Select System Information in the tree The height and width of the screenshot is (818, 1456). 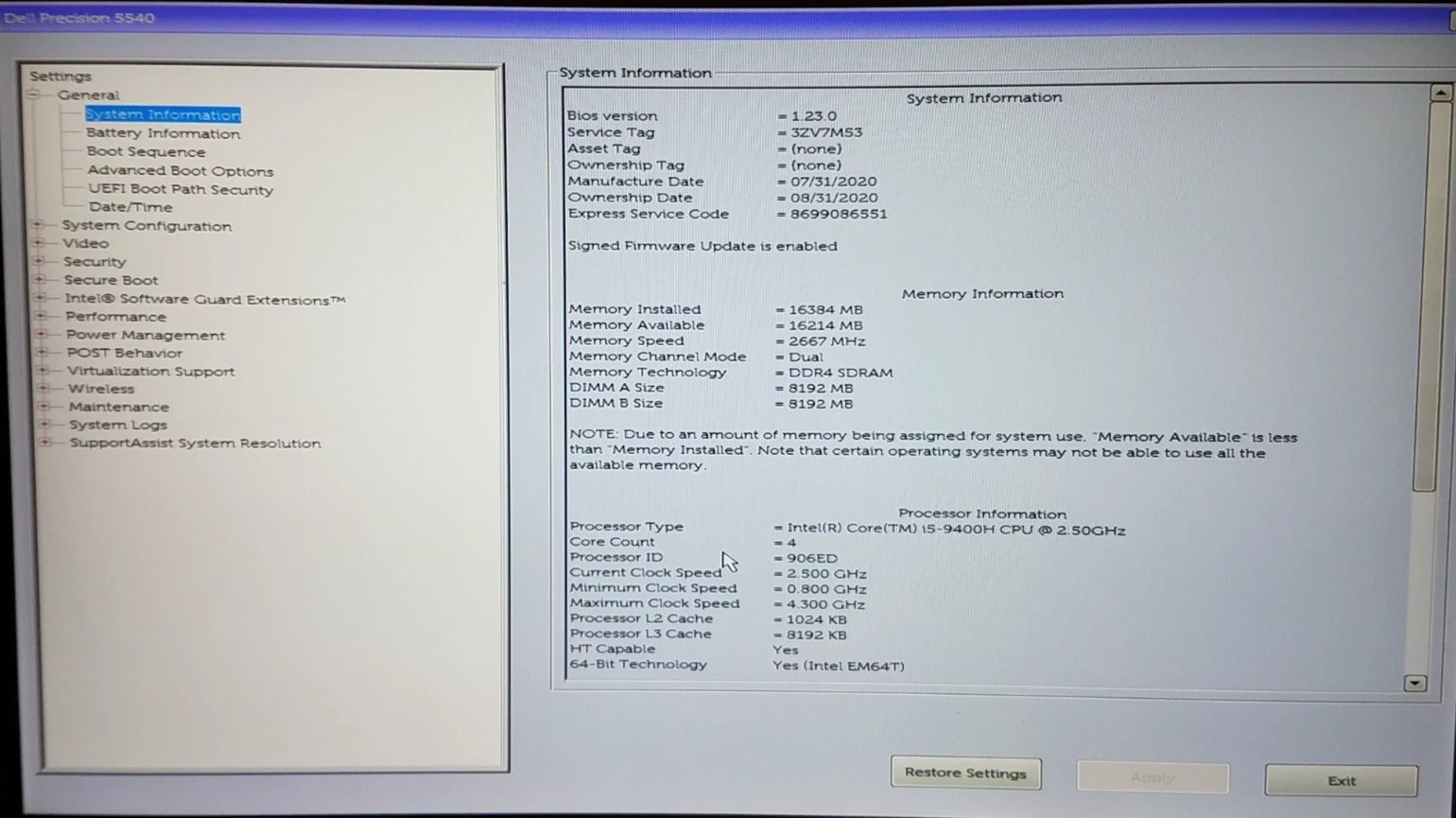(x=163, y=114)
